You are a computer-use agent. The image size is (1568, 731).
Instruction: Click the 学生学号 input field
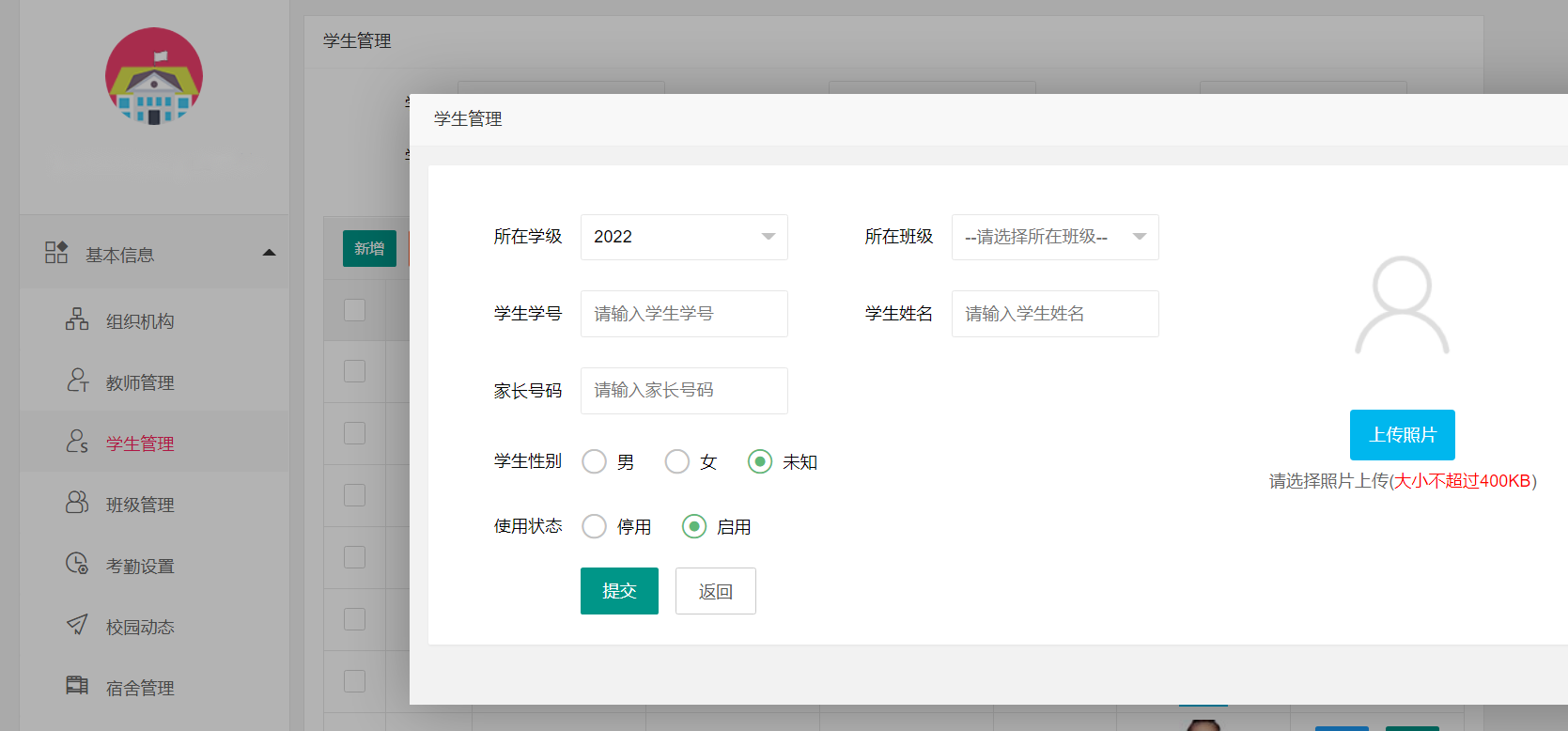coord(683,314)
